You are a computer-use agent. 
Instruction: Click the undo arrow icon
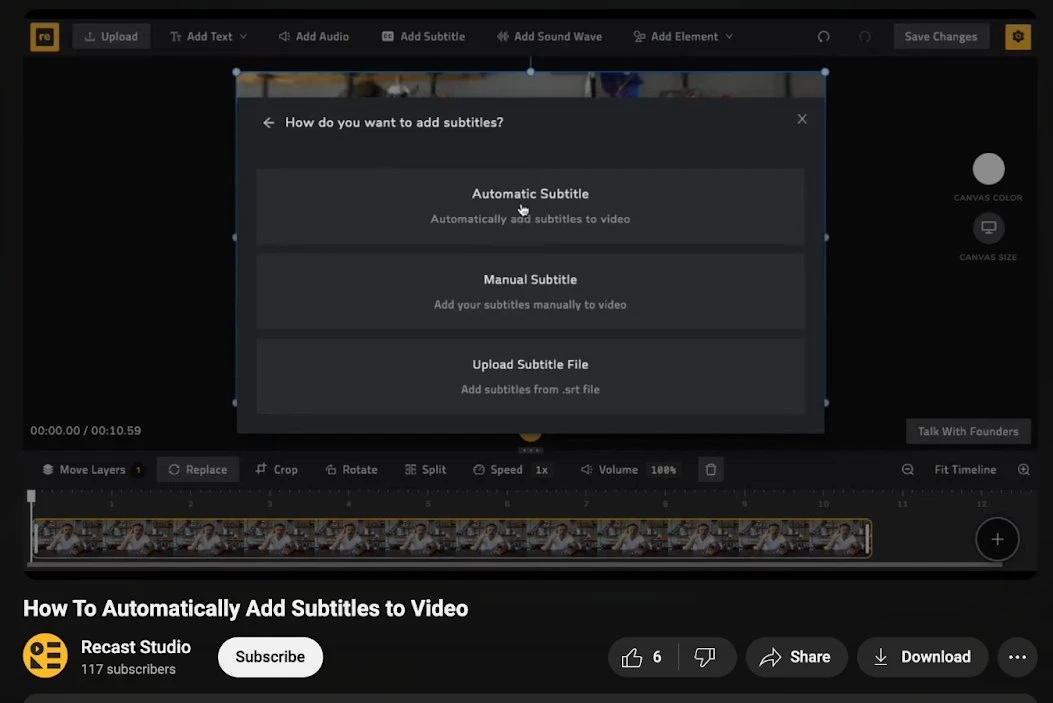point(823,37)
